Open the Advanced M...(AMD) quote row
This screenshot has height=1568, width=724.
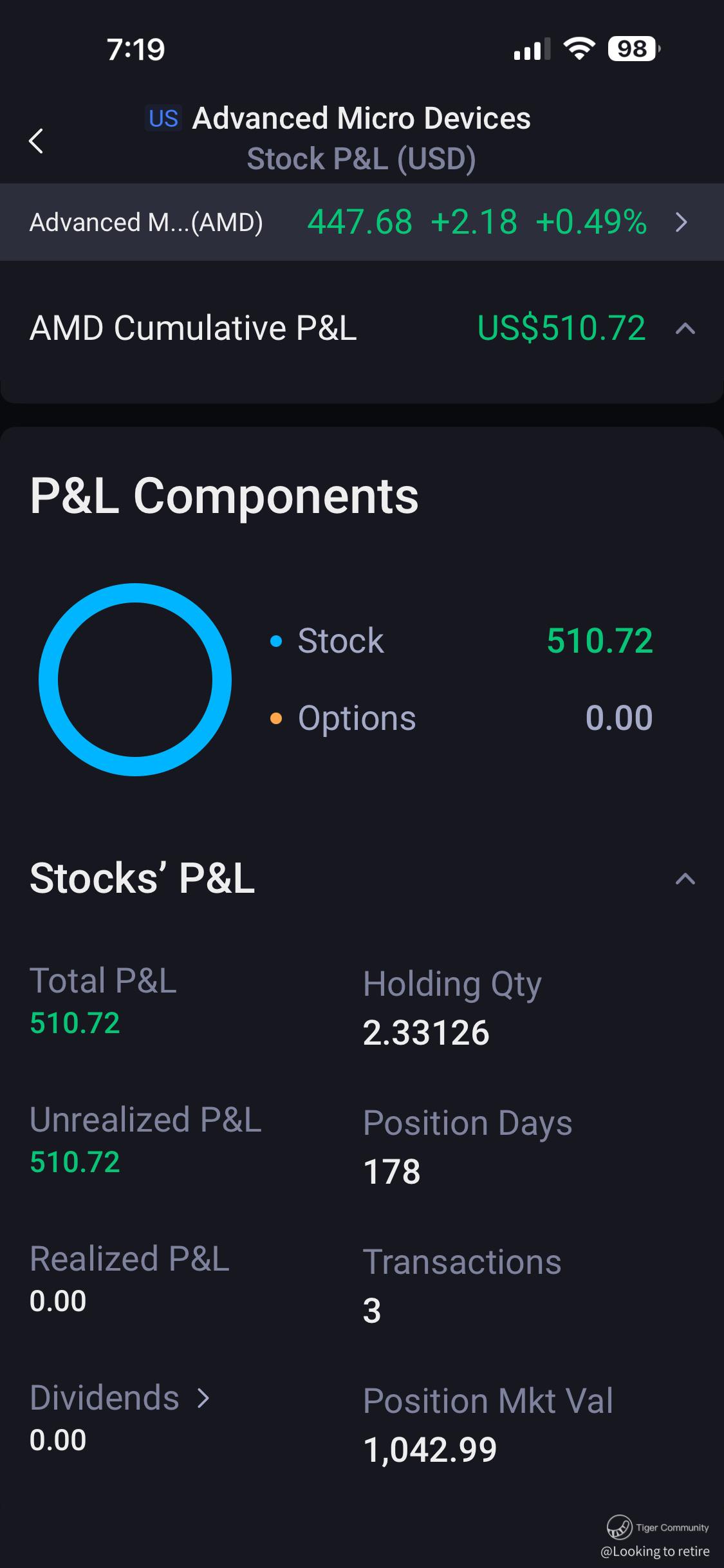(x=362, y=222)
